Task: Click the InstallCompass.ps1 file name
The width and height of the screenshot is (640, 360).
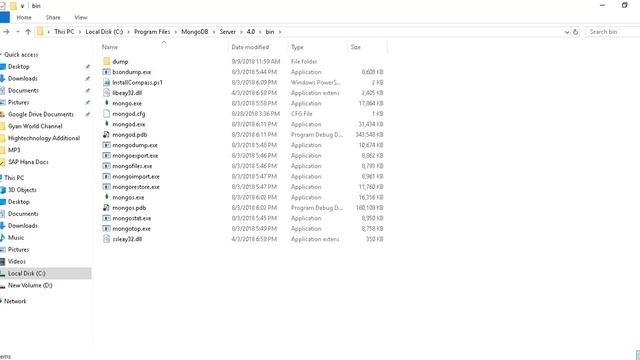Action: click(138, 82)
